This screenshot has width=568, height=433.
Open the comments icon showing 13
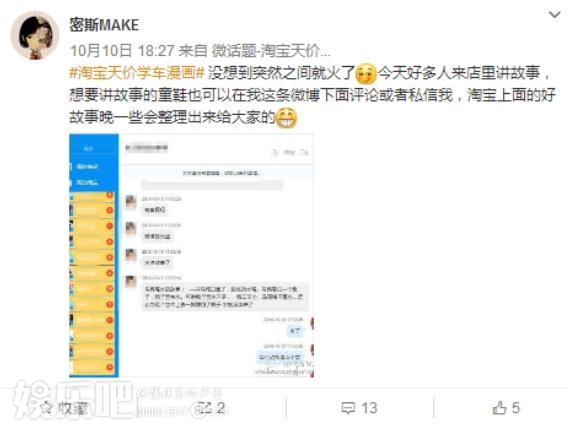pos(359,408)
